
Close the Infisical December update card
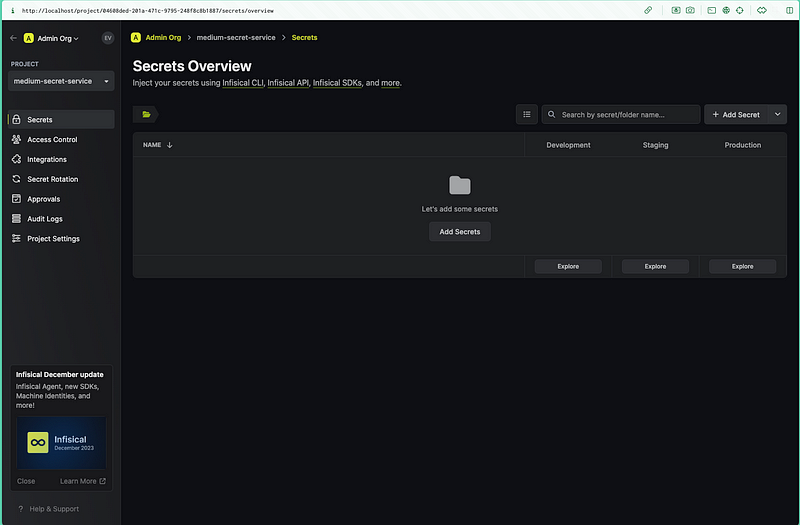26,481
